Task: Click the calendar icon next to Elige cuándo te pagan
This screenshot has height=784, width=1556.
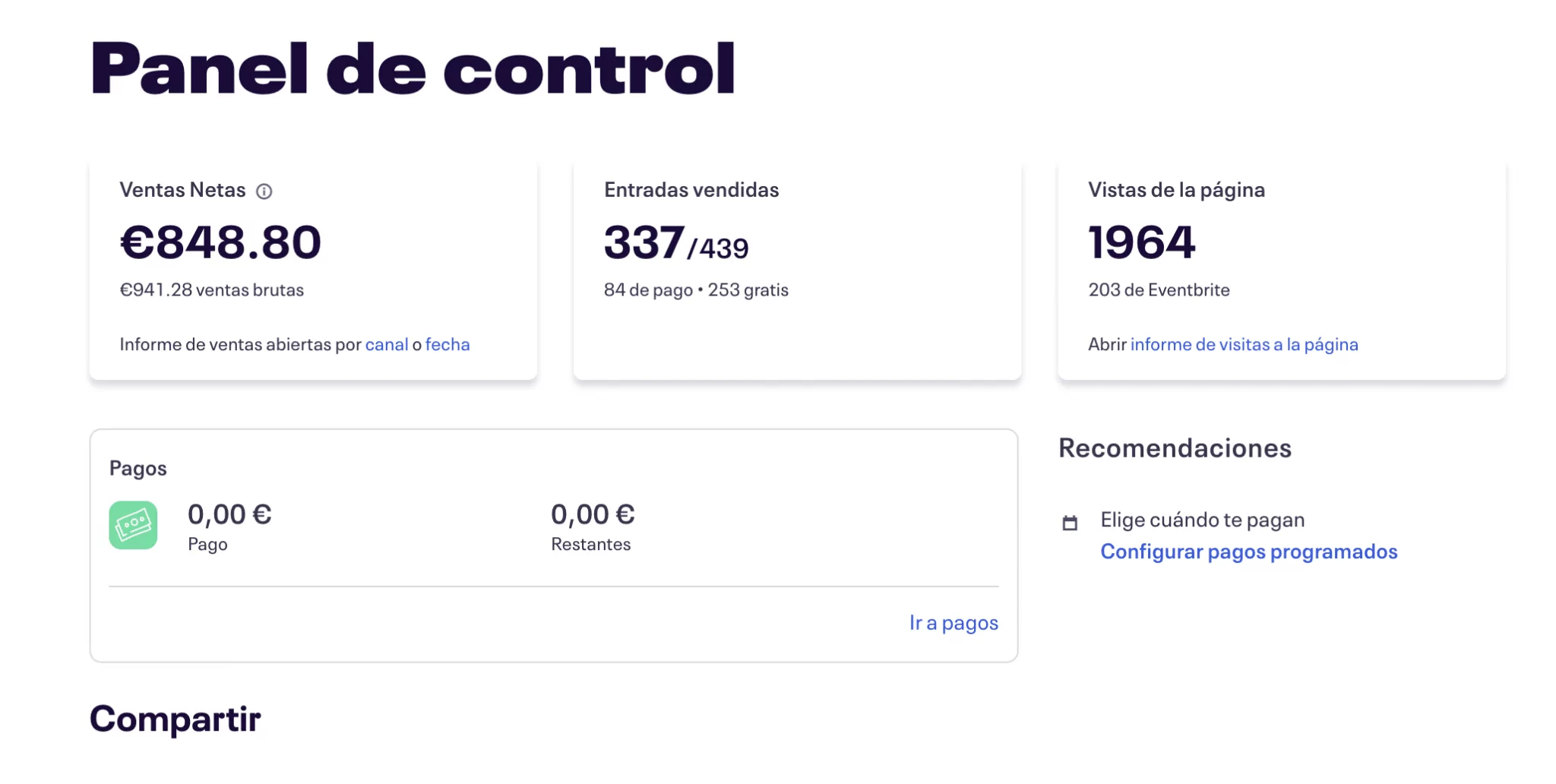Action: pos(1070,523)
